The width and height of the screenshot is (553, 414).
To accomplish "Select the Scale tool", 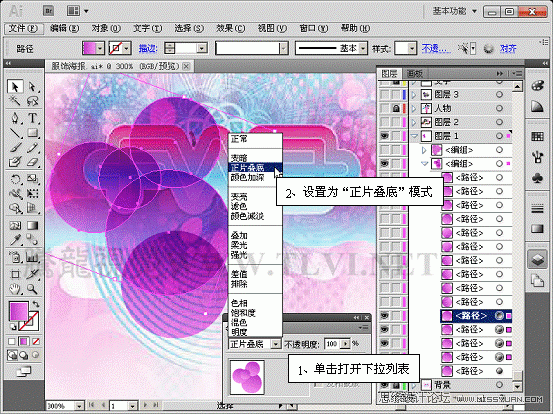I will click(32, 179).
